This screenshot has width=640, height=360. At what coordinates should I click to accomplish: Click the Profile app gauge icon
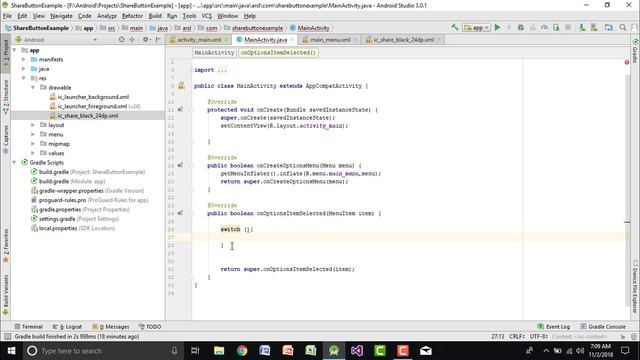pyautogui.click(x=544, y=28)
